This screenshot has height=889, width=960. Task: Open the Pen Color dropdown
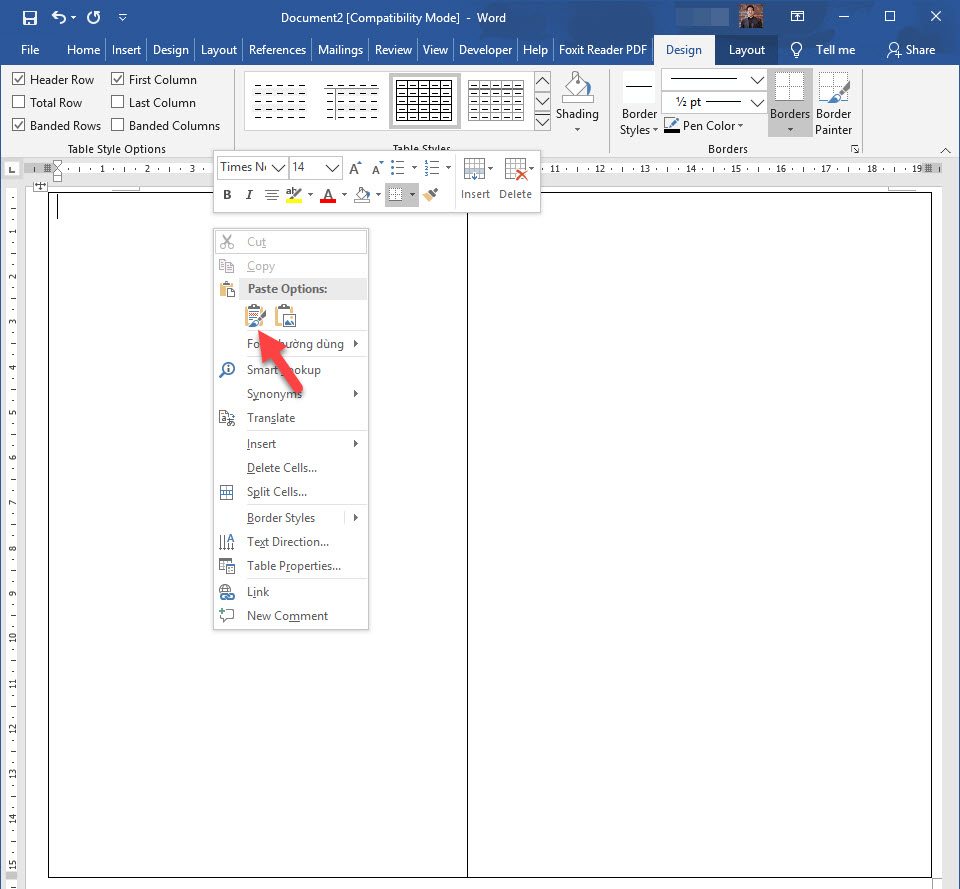(x=707, y=125)
